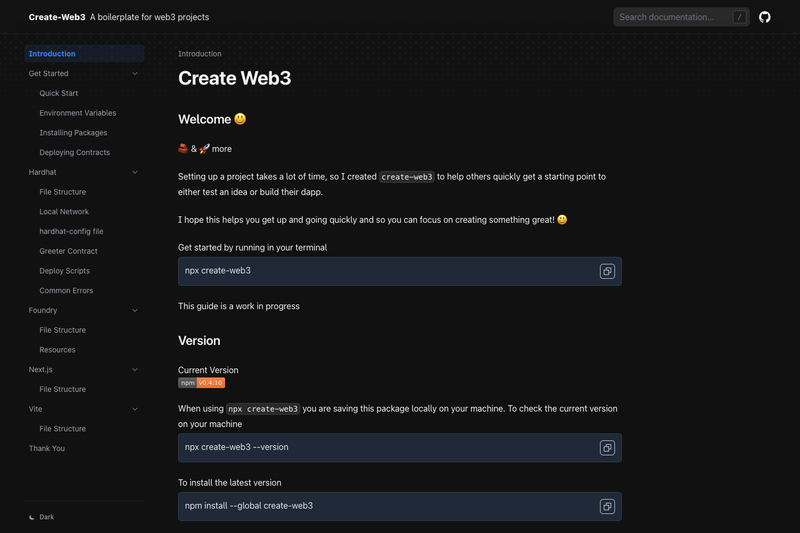Toggle the Dark theme switcher
This screenshot has width=800, height=533.
42,517
